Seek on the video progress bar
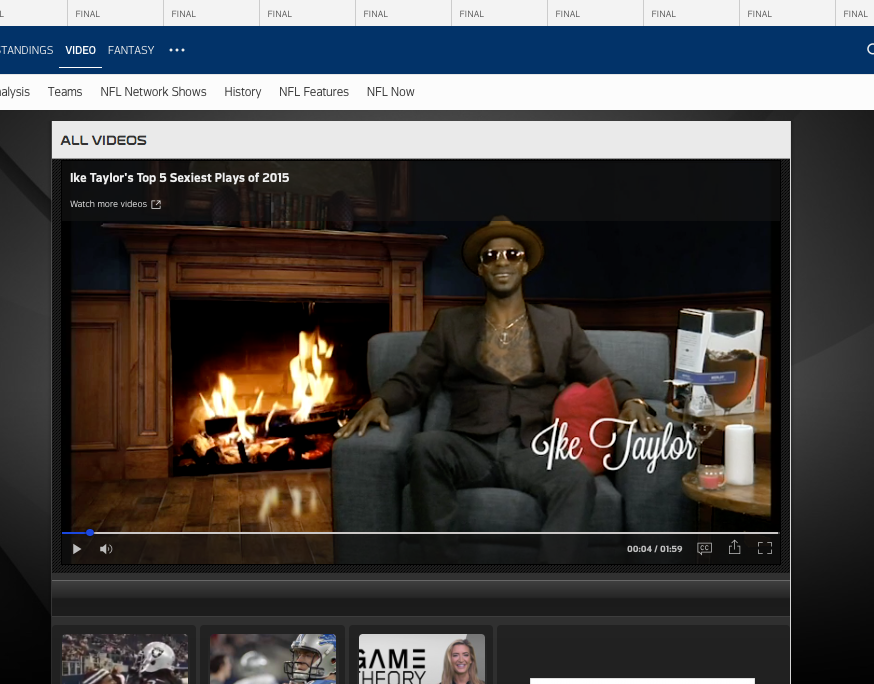The height and width of the screenshot is (684, 874). coord(420,533)
